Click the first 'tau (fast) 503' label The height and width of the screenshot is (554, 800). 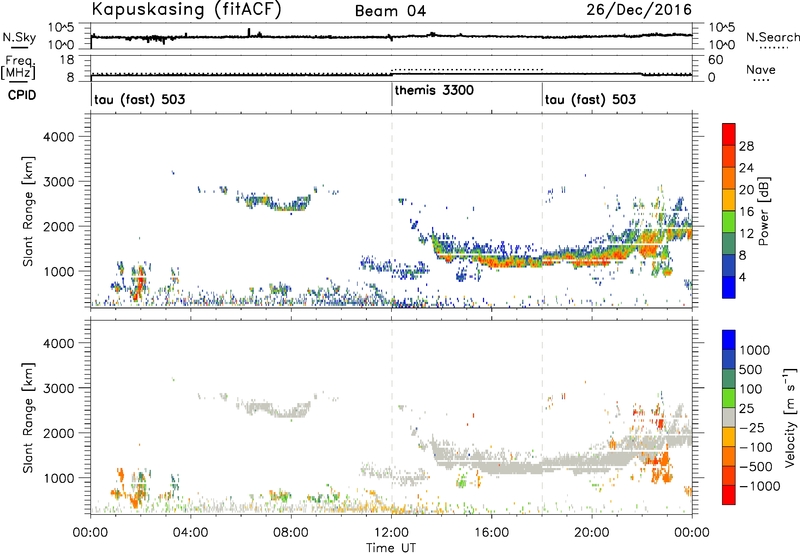pos(140,99)
